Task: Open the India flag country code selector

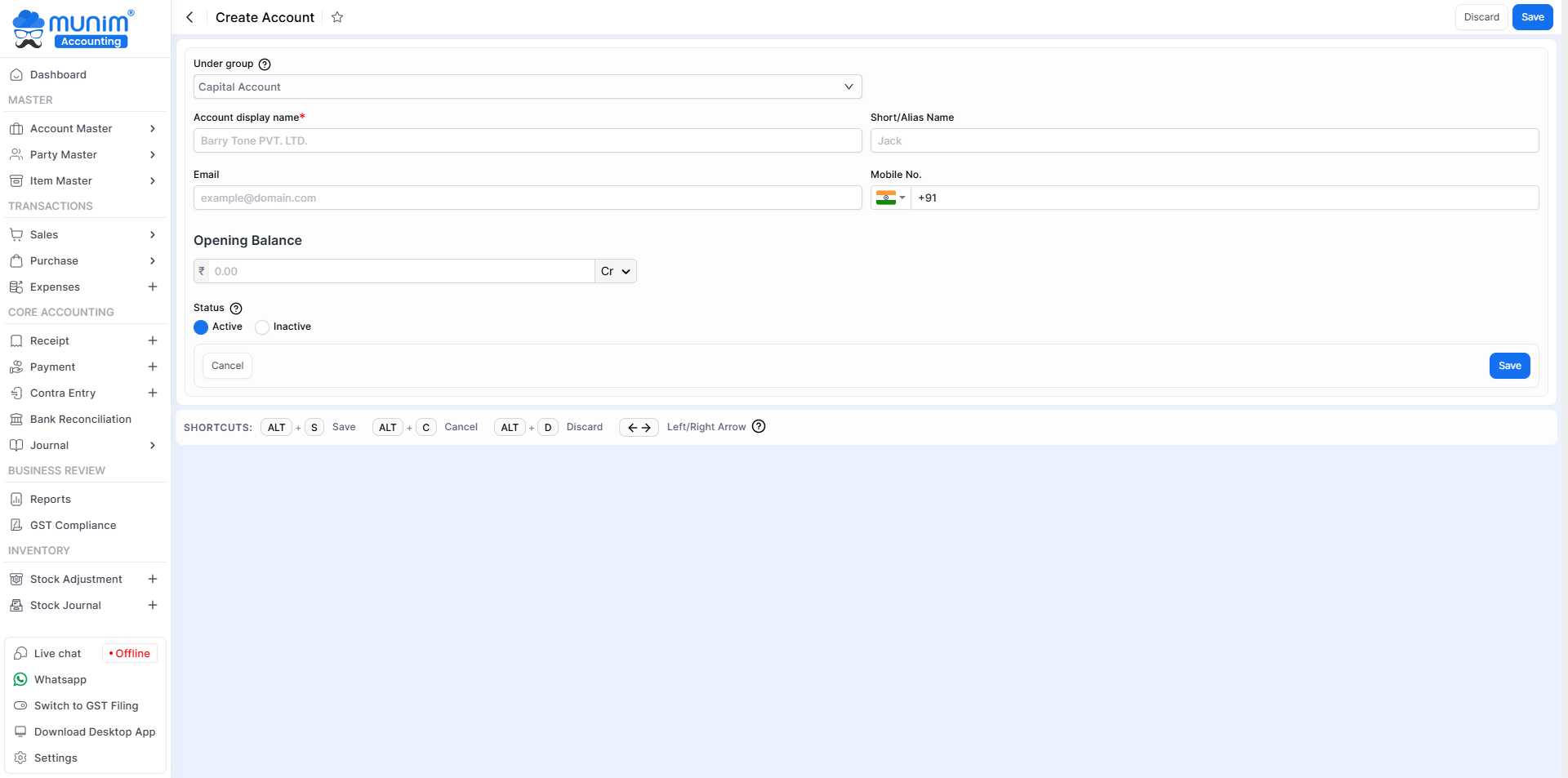Action: [890, 198]
